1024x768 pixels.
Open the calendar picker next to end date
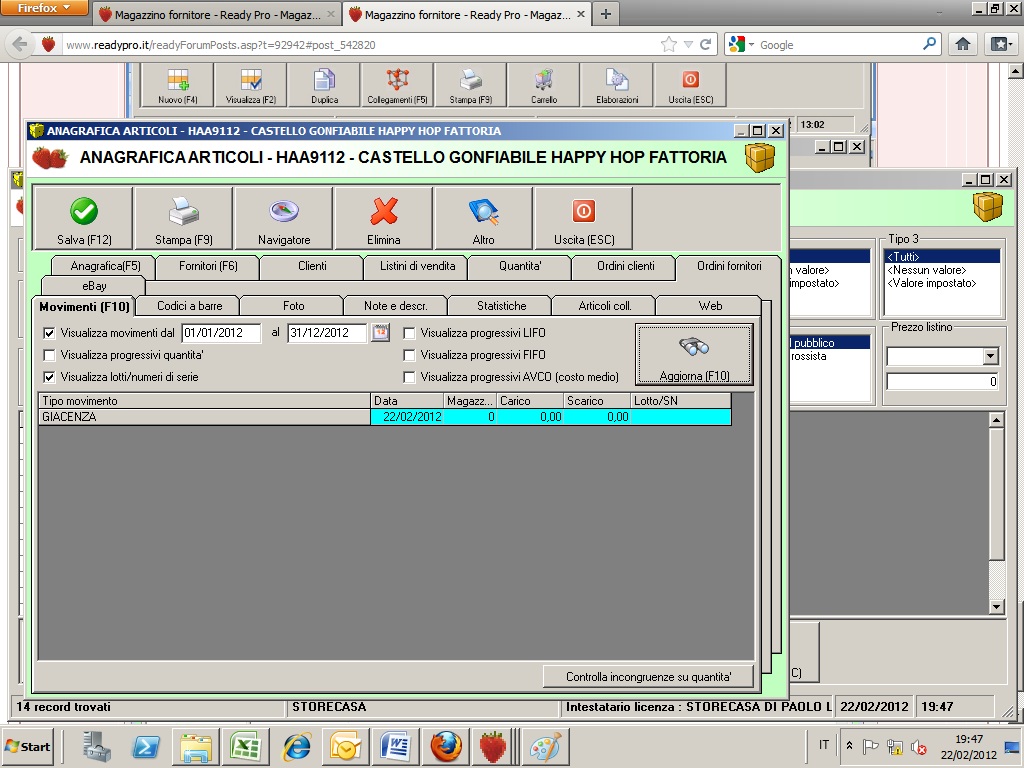coord(380,333)
